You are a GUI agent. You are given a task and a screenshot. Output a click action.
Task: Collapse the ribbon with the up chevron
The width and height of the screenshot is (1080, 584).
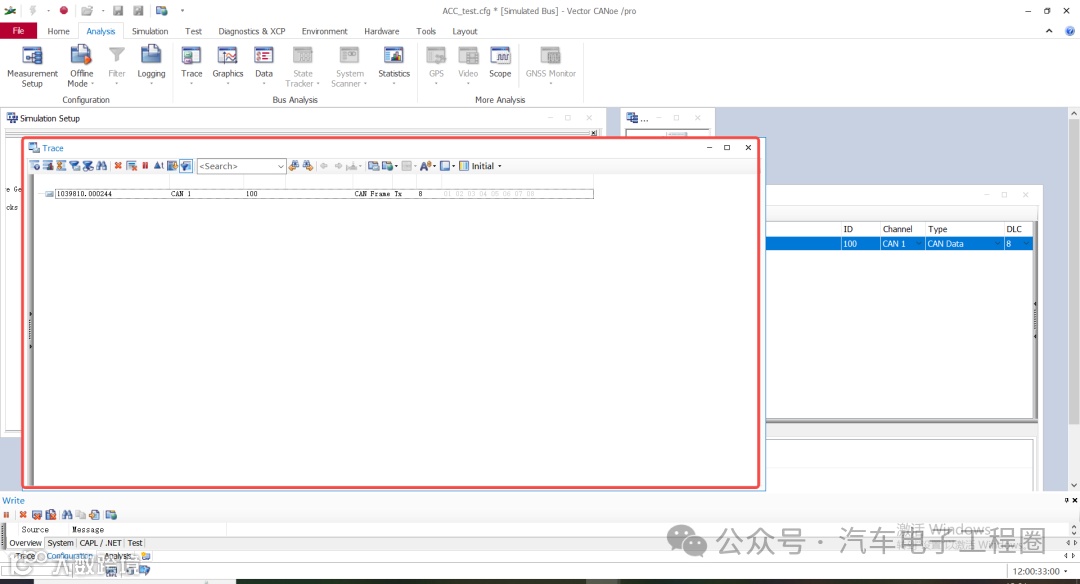tap(1049, 31)
